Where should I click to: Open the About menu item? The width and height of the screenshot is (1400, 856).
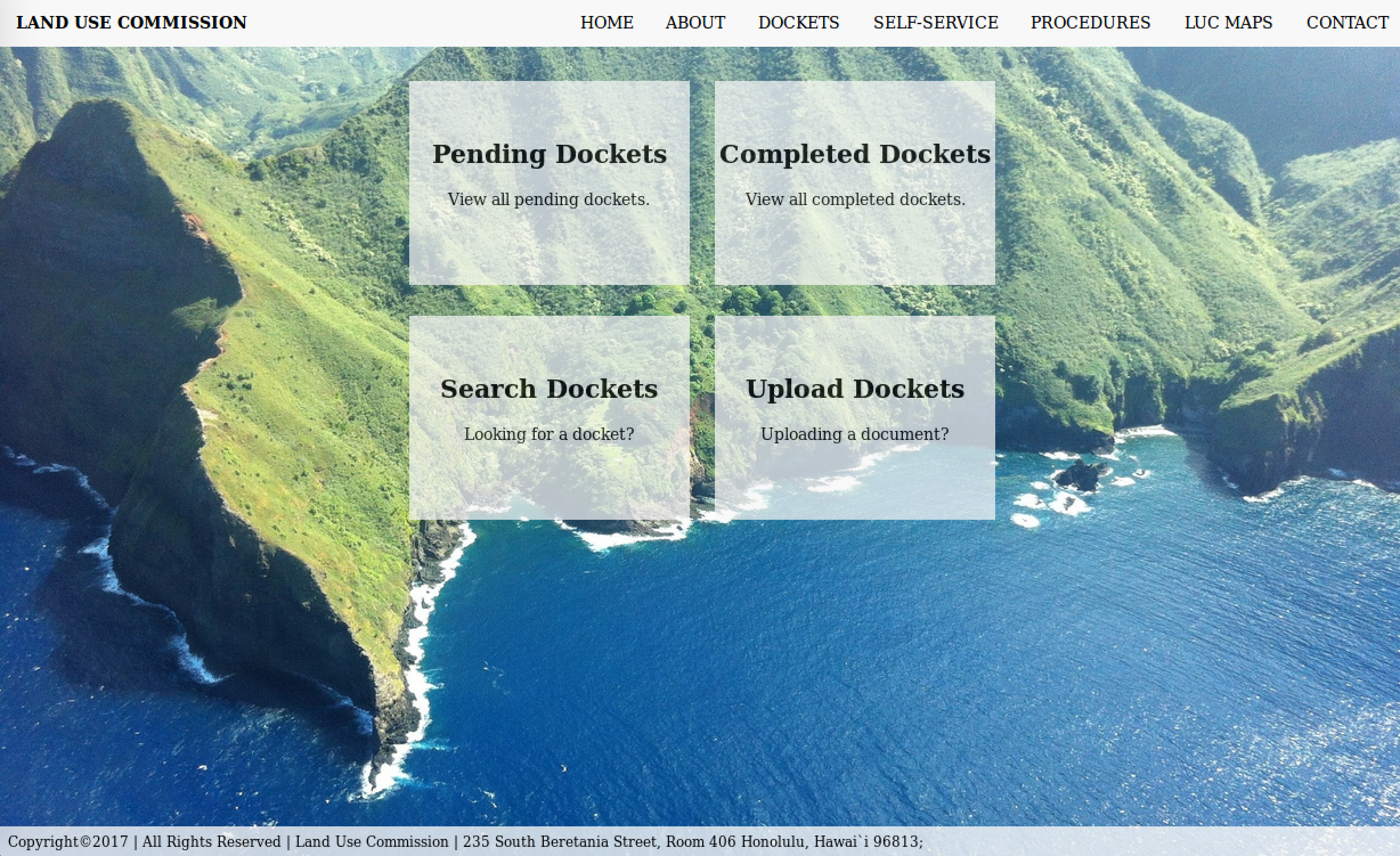click(x=695, y=23)
